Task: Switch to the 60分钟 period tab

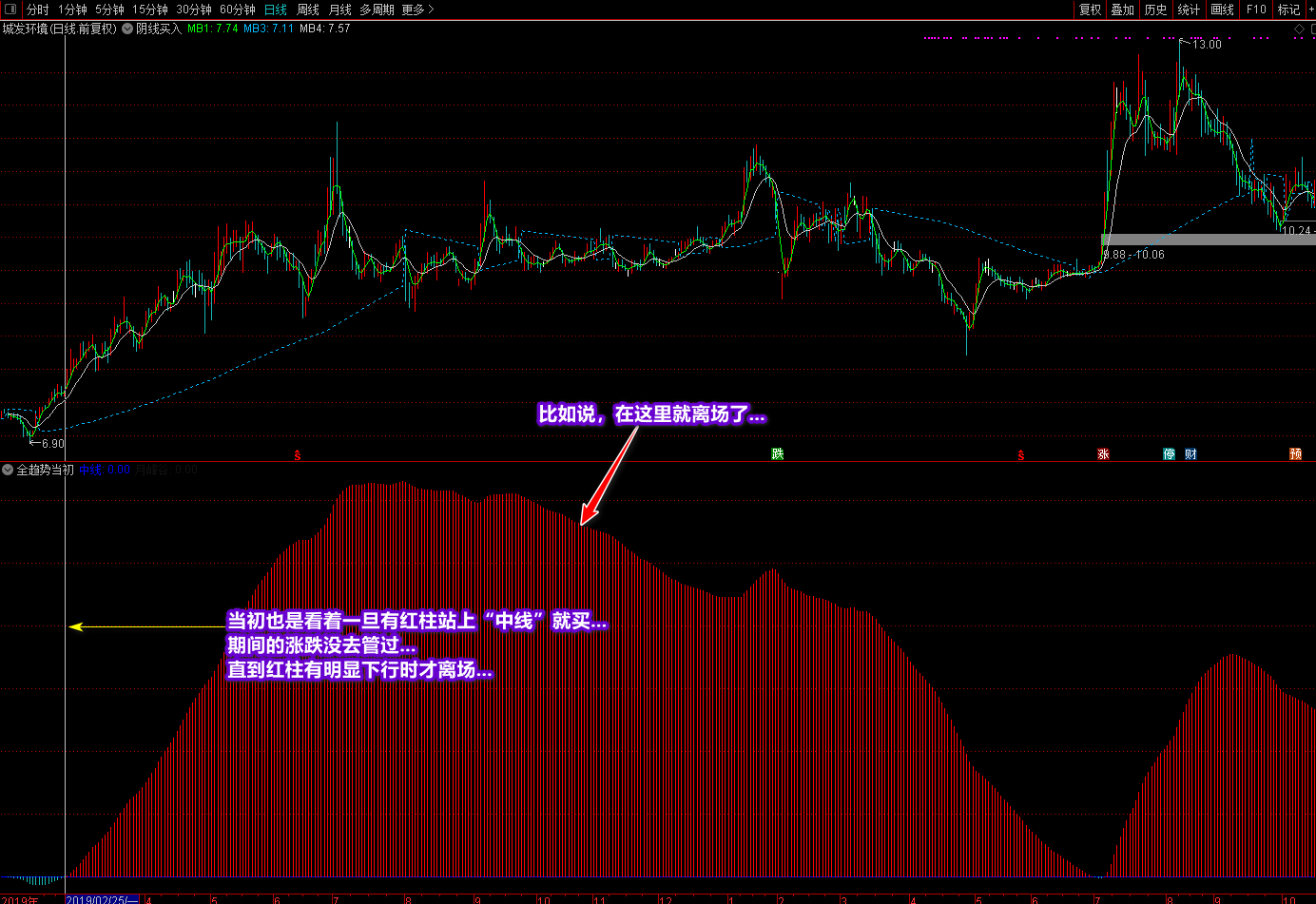Action: 237,10
